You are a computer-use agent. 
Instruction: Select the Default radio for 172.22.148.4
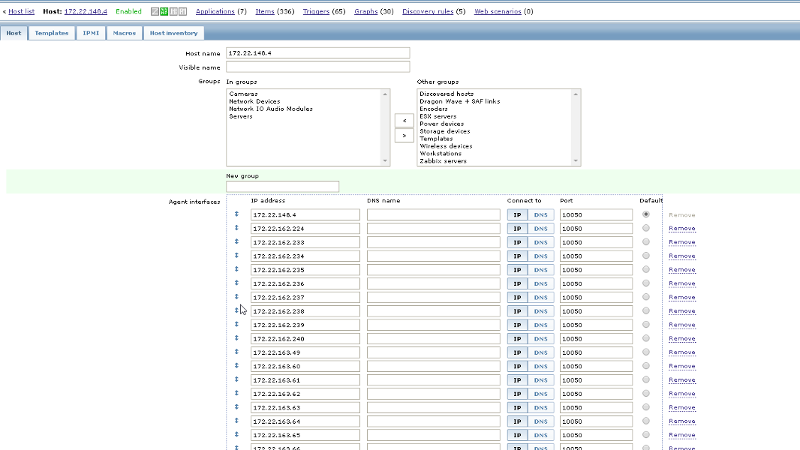[x=645, y=214]
